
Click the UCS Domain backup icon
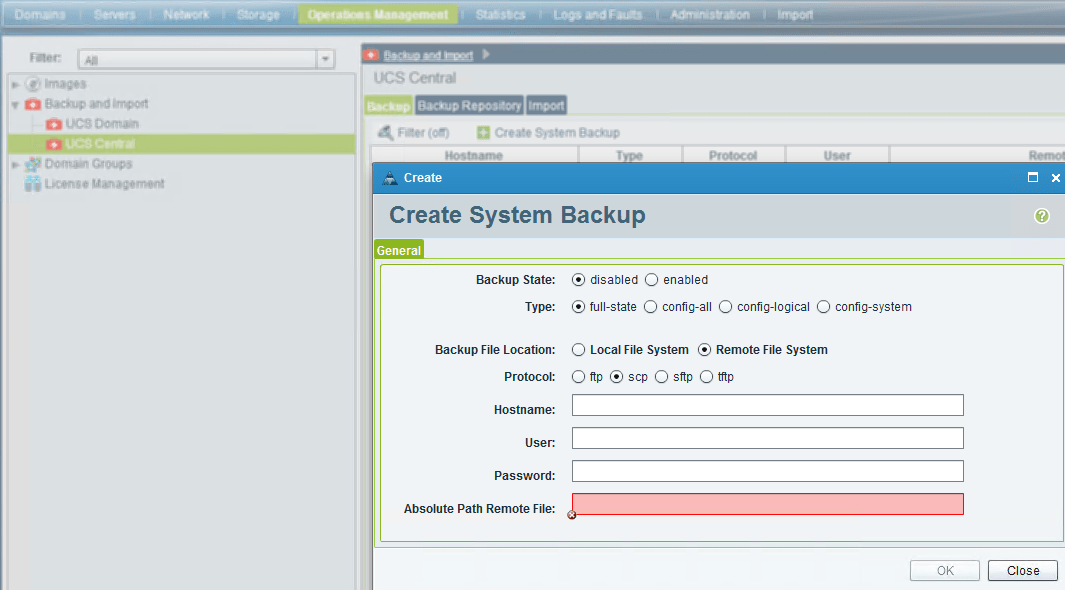[x=54, y=124]
